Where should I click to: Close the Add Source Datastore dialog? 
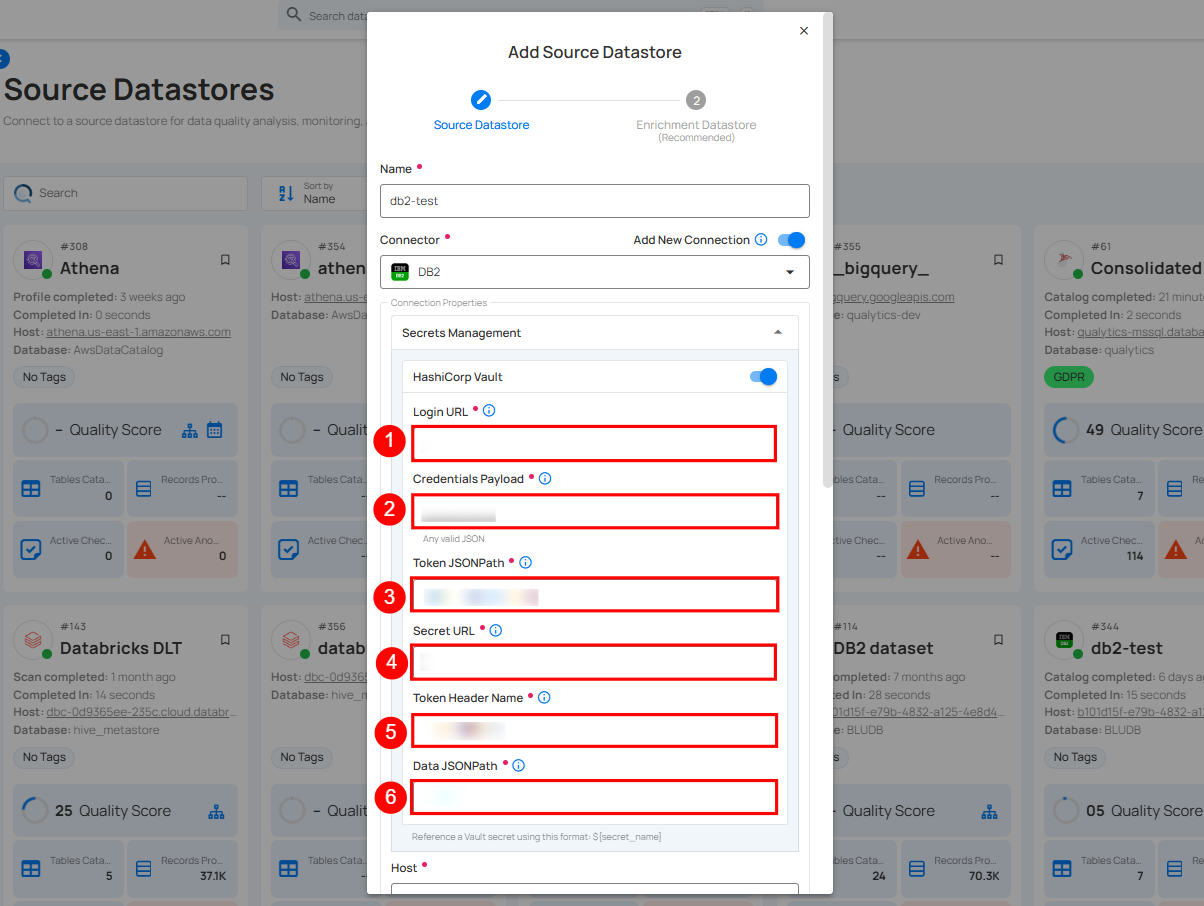804,31
